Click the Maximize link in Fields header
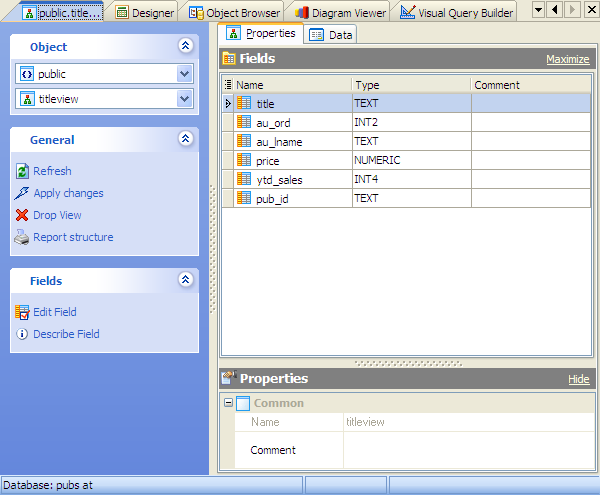Screen dimensions: 600x495 click(x=567, y=59)
